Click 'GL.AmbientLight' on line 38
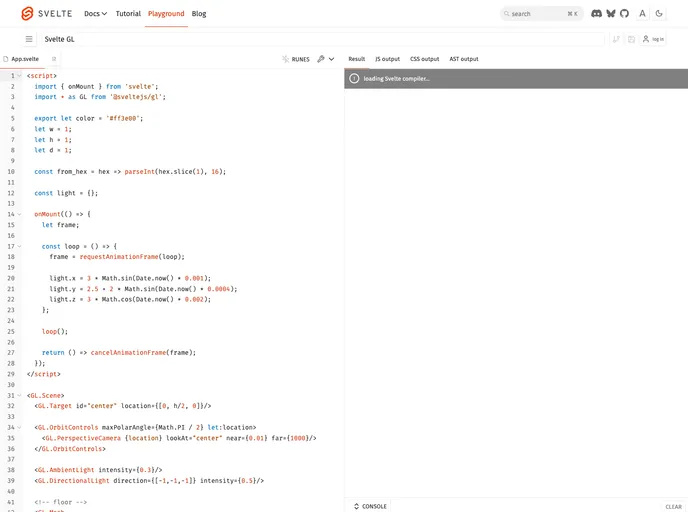This screenshot has width=688, height=512. [x=66, y=470]
